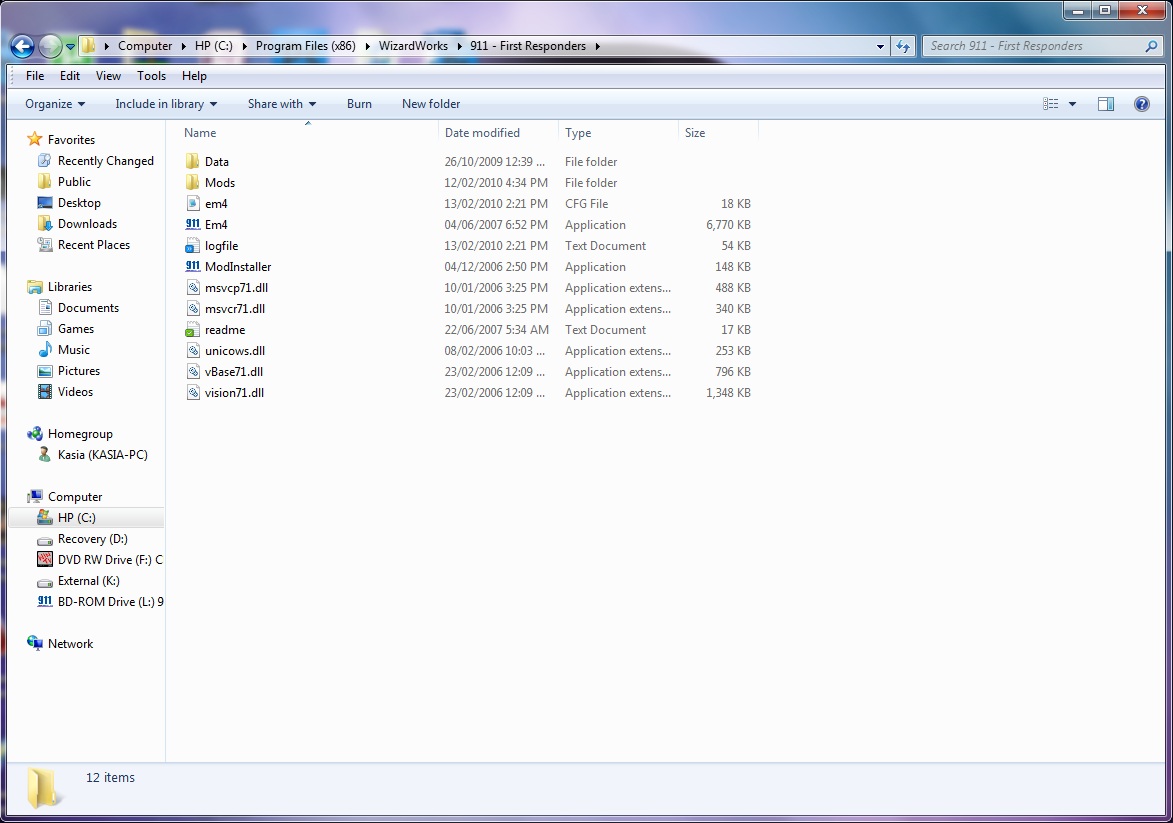Open the View menu
Screen dimensions: 1173x823
(108, 76)
